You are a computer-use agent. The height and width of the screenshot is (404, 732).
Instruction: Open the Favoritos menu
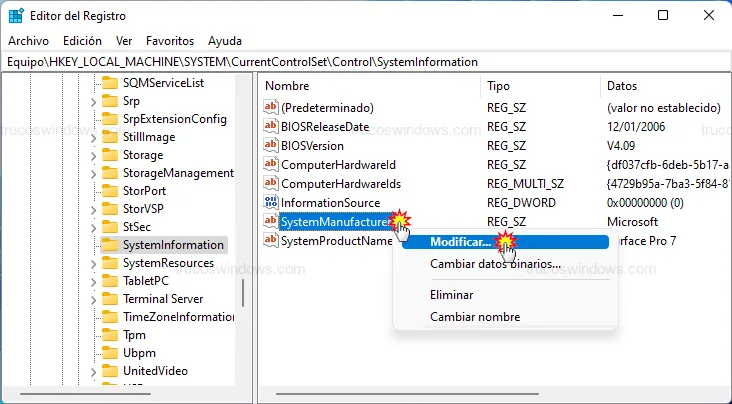[x=170, y=41]
